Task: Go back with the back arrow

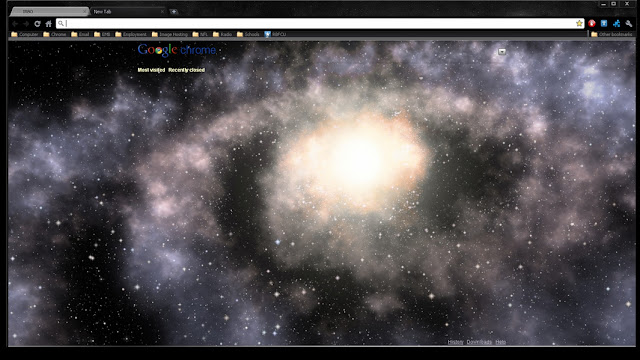Action: [x=15, y=24]
